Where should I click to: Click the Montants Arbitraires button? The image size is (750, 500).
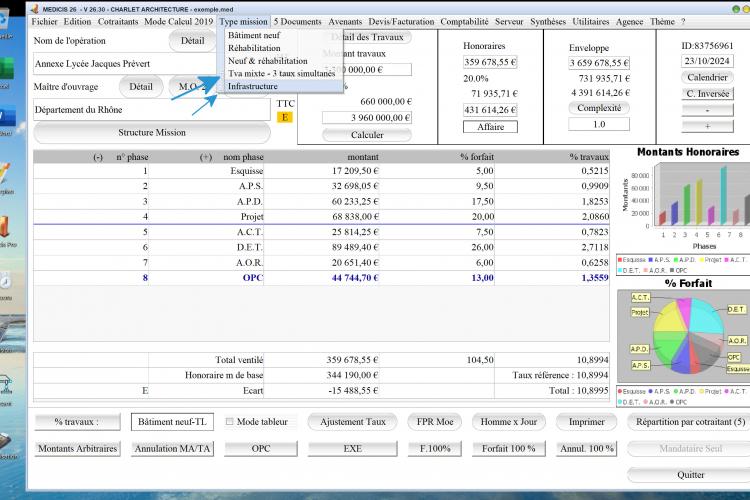pos(77,448)
